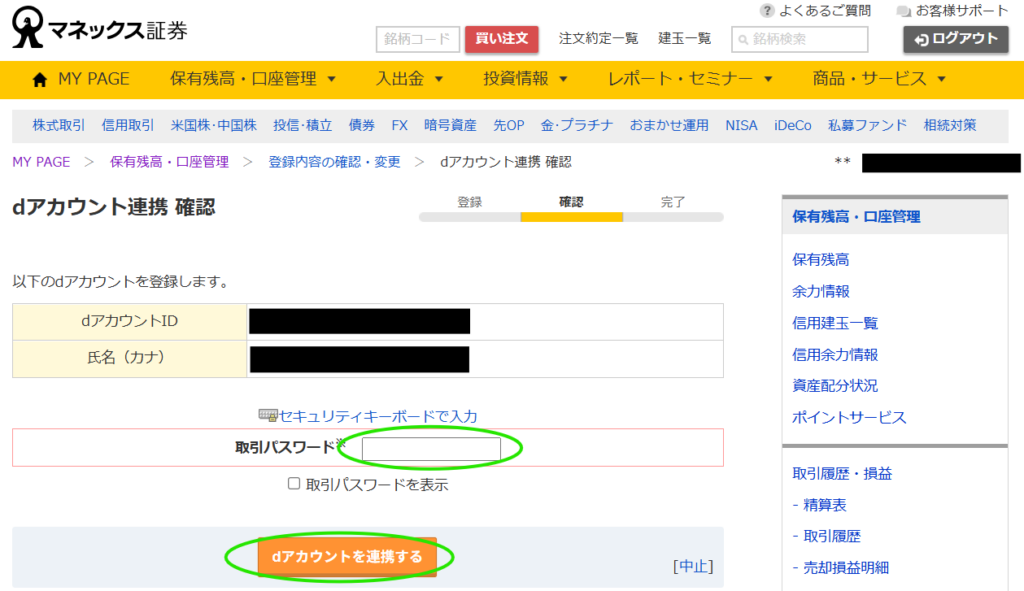
Task: Open 余力情報 in the sidebar
Action: coord(820,291)
